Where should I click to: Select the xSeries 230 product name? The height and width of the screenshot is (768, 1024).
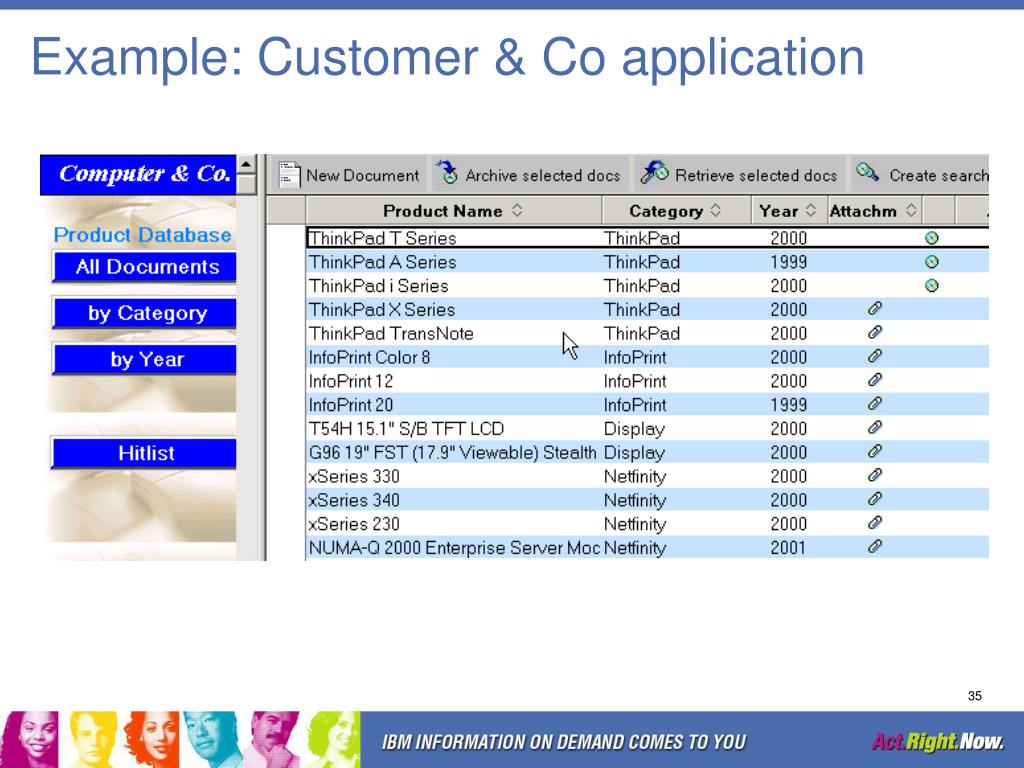coord(354,524)
